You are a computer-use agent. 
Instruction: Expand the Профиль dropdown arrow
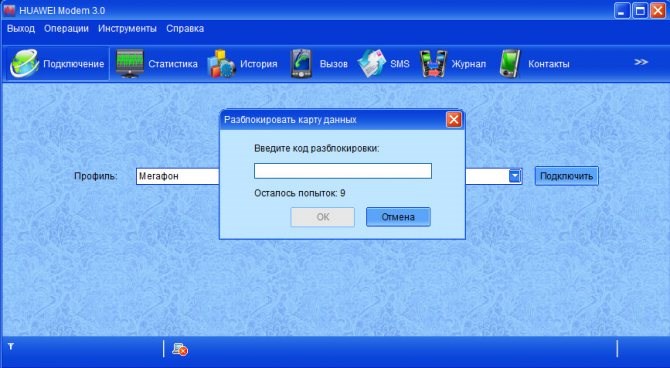[515, 176]
